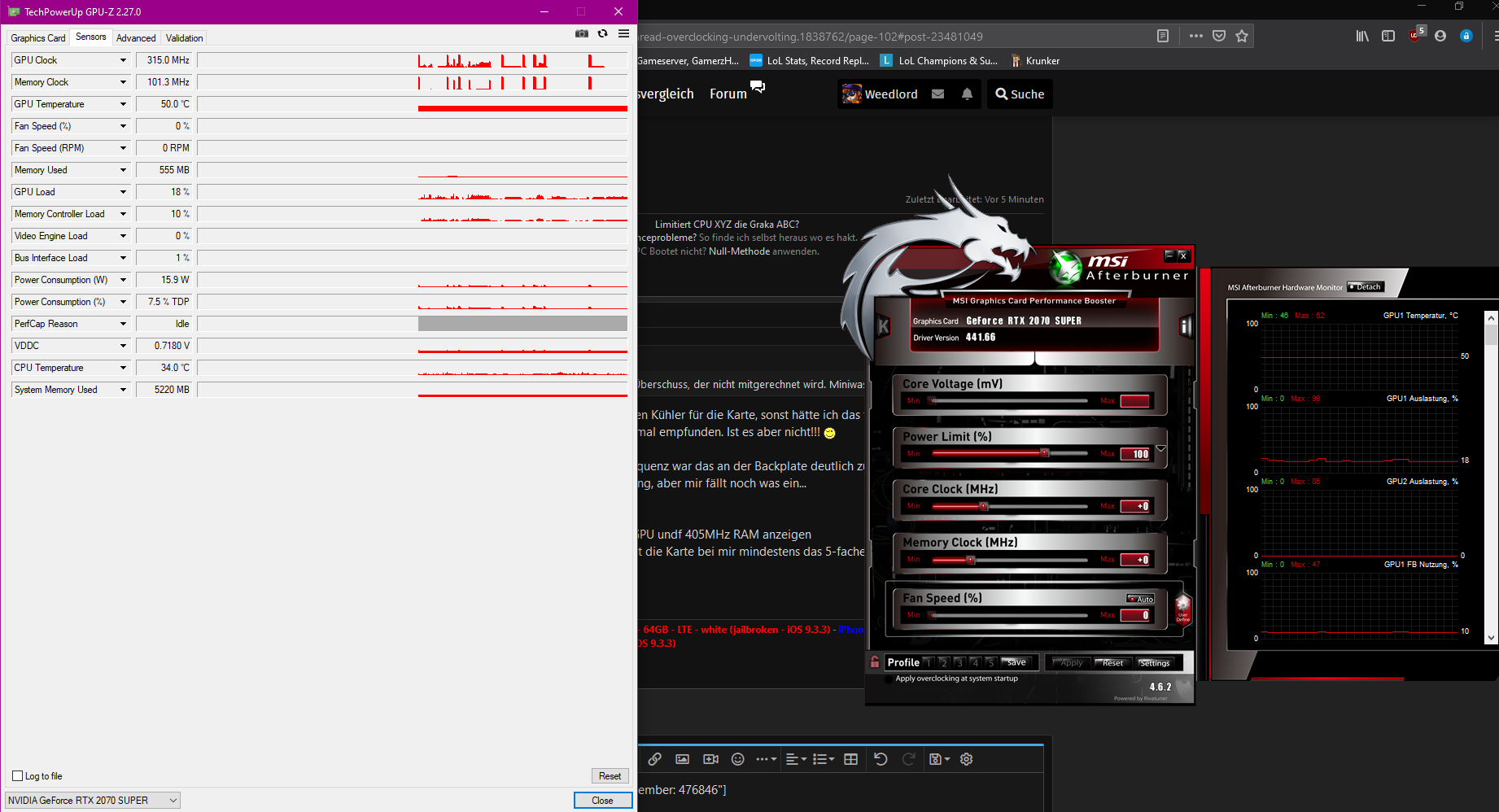Click Power Limit slider handle

coord(1045,453)
